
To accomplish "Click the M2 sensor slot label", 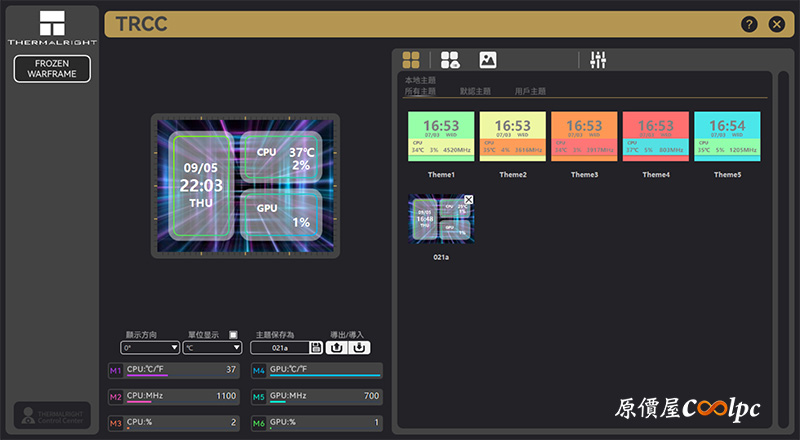I will 115,397.
